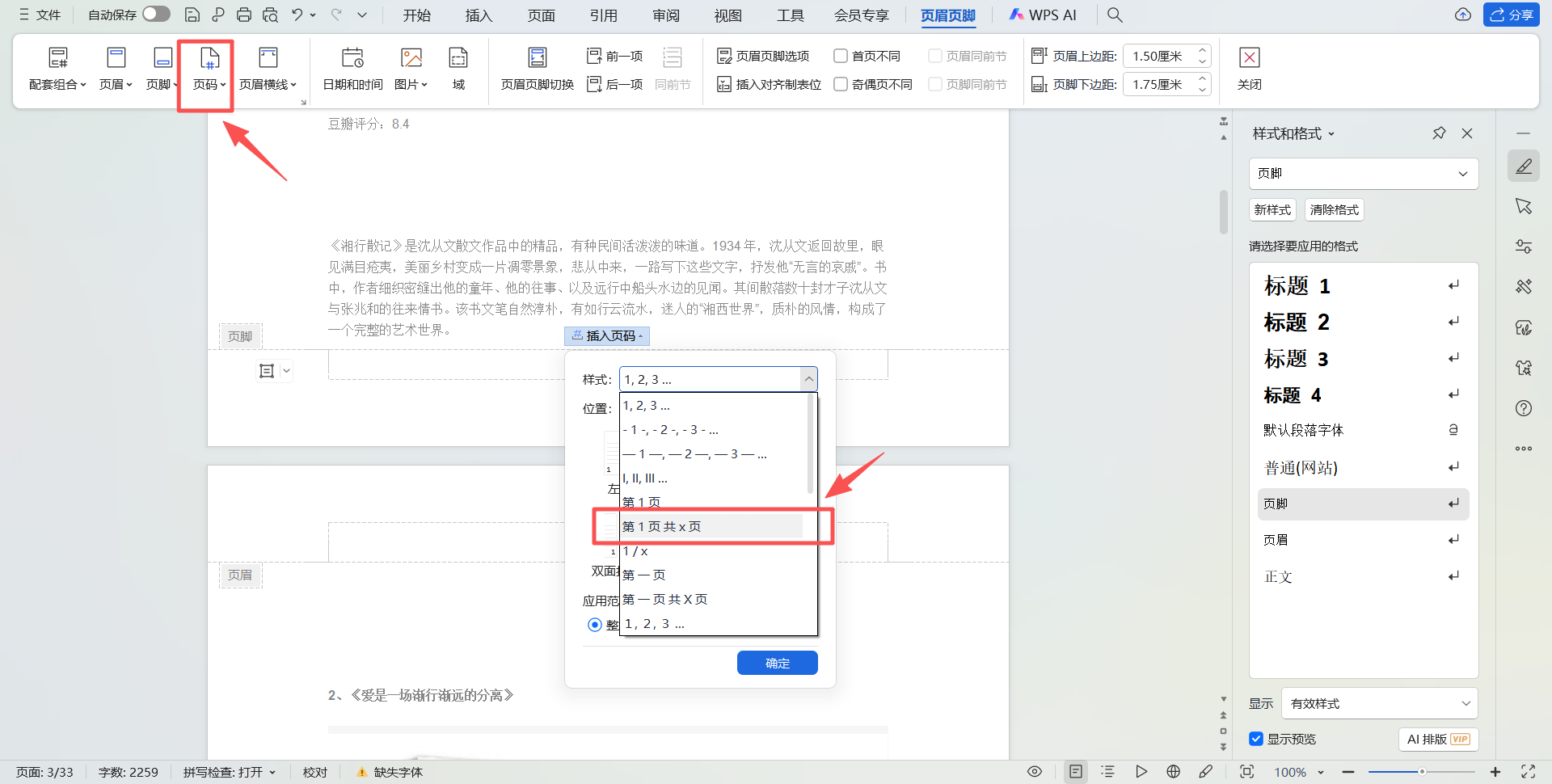Viewport: 1552px width, 784px height.
Task: Switch to the 插入 ribbon tab
Action: click(x=479, y=15)
